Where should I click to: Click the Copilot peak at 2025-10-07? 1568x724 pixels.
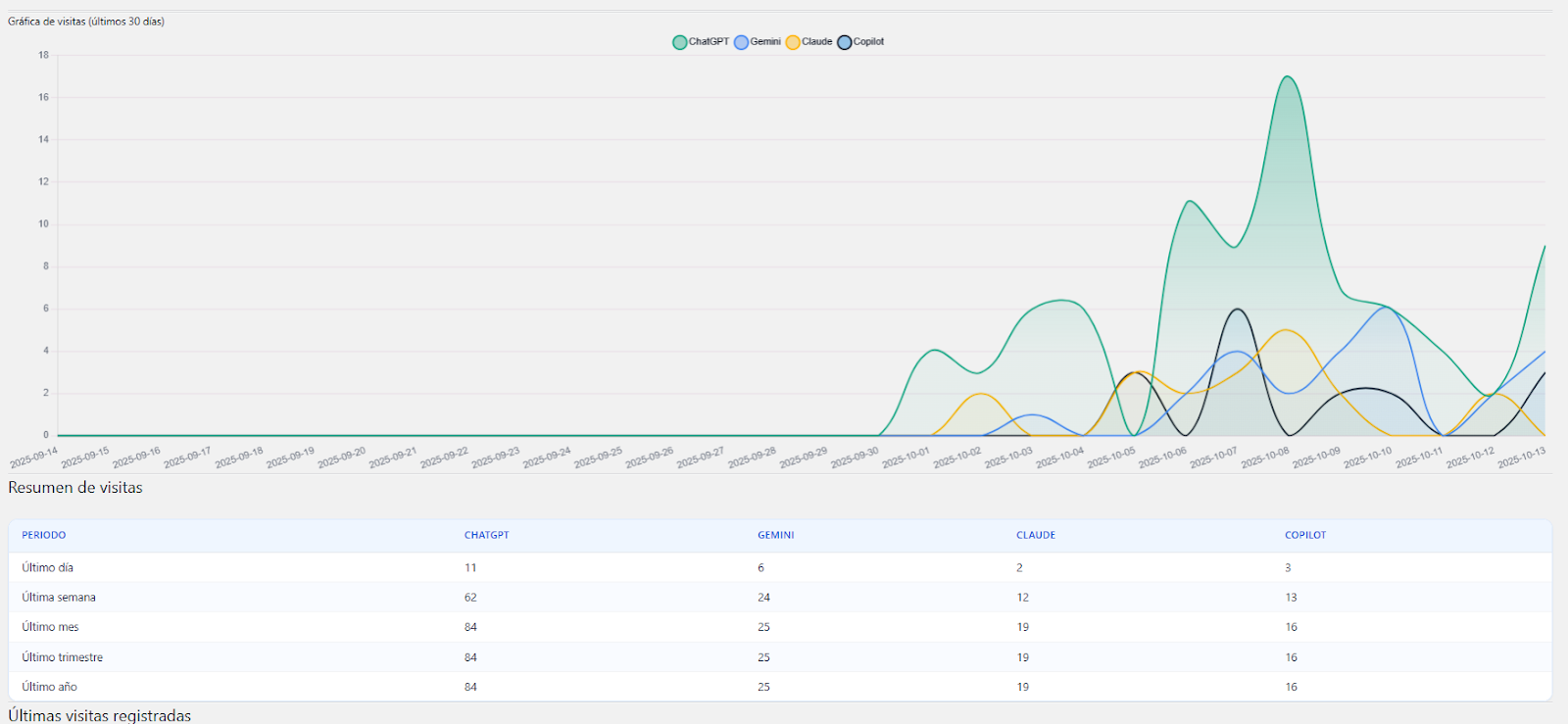pyautogui.click(x=1238, y=310)
